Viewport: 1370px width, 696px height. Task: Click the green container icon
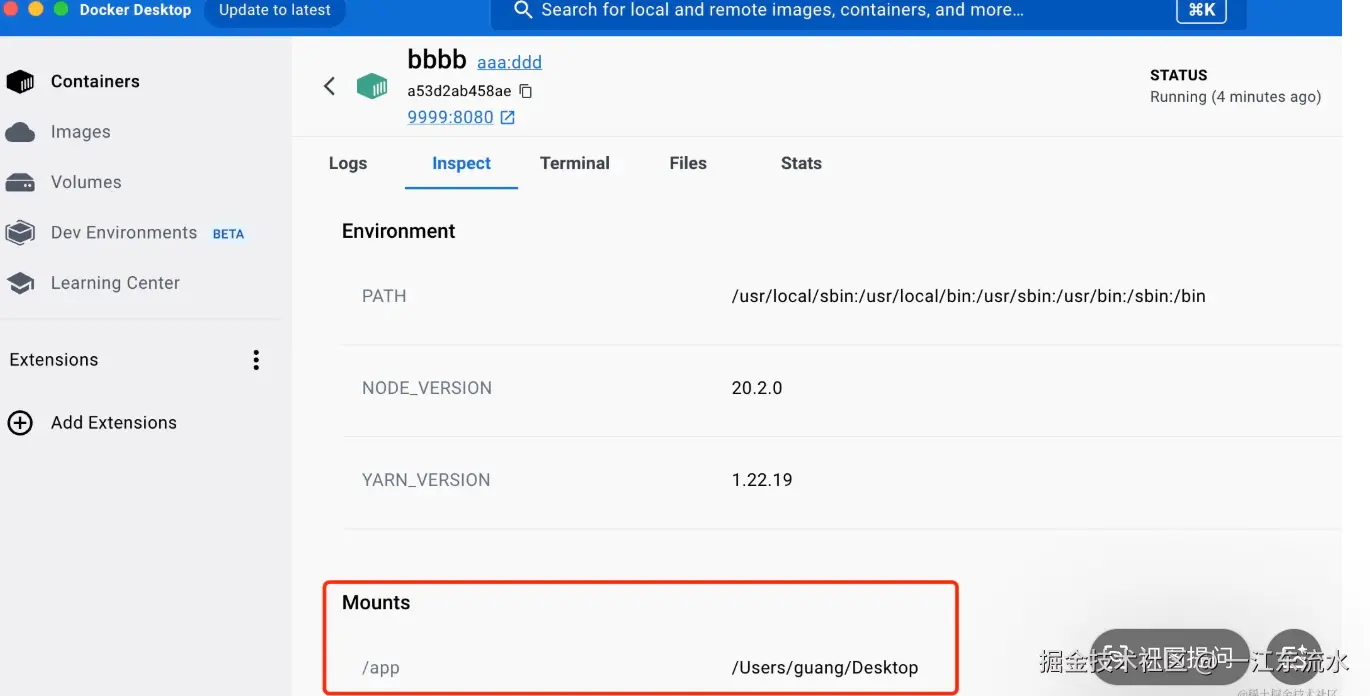tap(372, 87)
